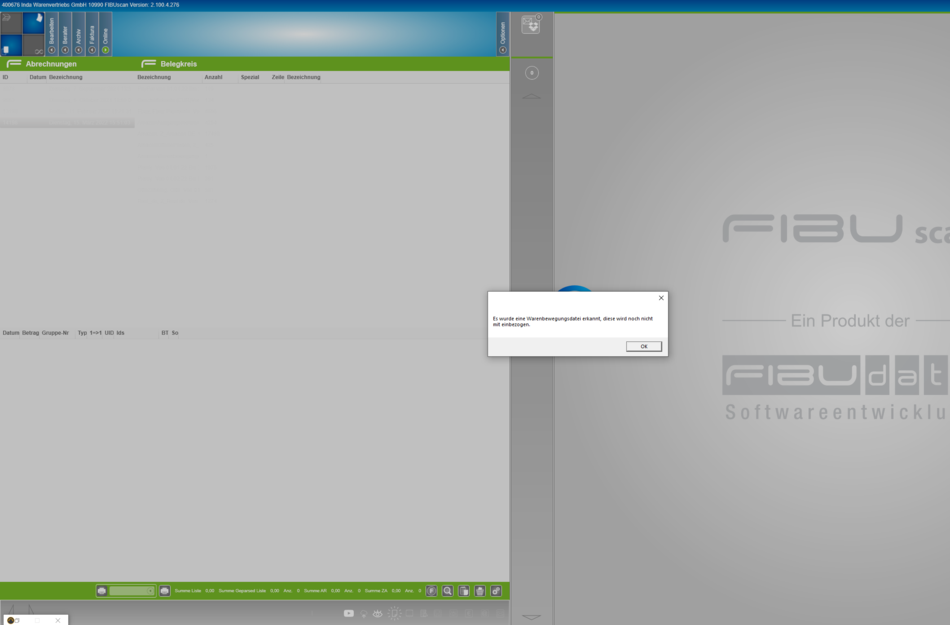Viewport: 950px width, 625px height.
Task: Open the Archiv vertical menu tab
Action: click(79, 34)
